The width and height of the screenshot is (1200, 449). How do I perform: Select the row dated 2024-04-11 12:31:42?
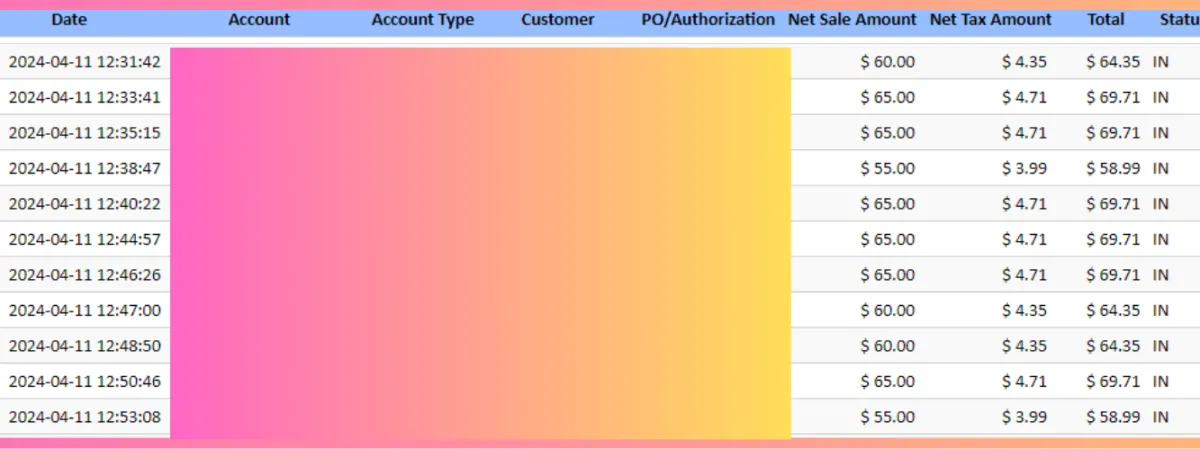[600, 61]
